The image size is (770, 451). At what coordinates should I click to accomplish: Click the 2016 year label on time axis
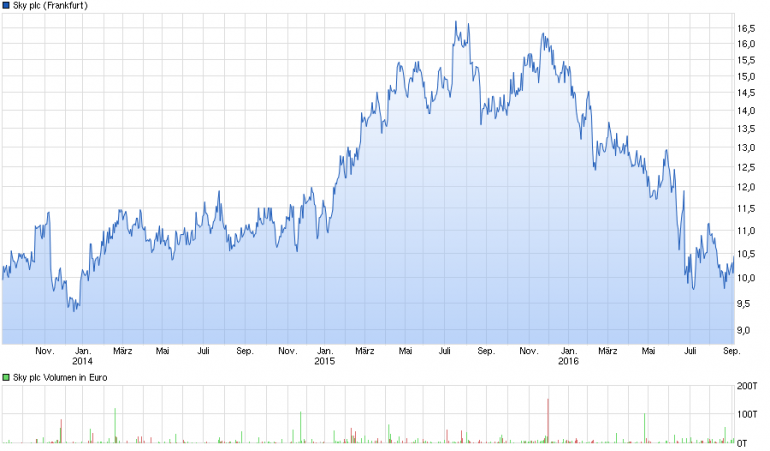pos(568,361)
